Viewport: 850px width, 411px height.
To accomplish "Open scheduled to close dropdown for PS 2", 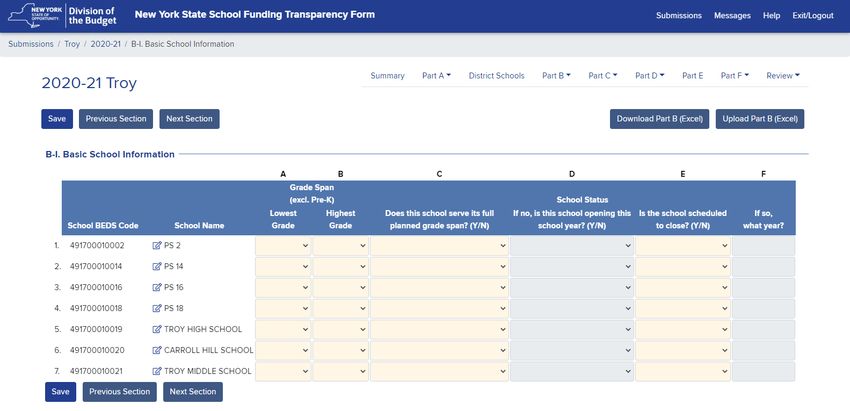I will pos(682,246).
